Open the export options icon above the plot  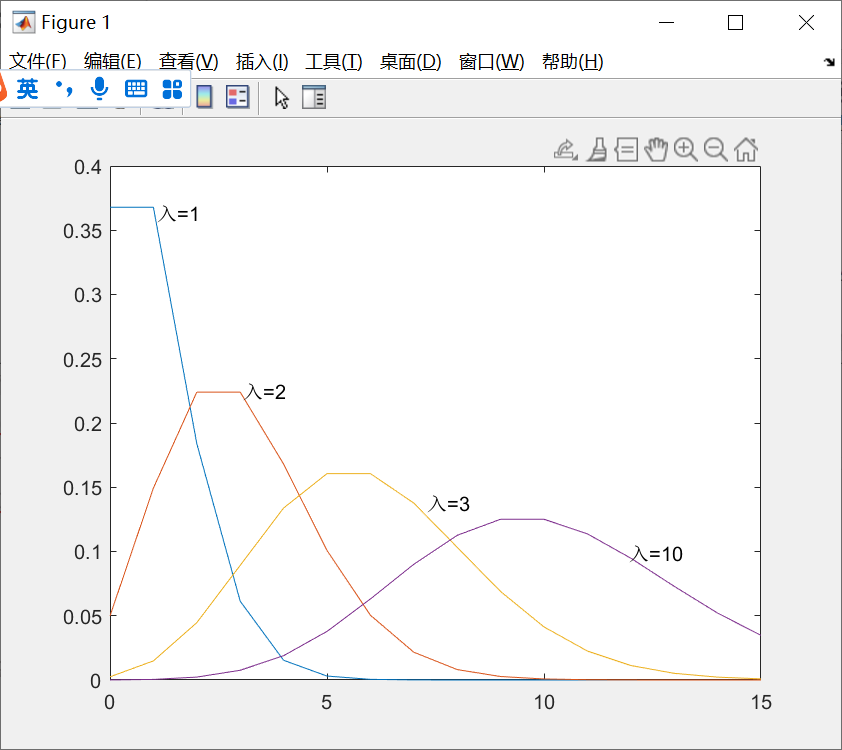(x=565, y=149)
